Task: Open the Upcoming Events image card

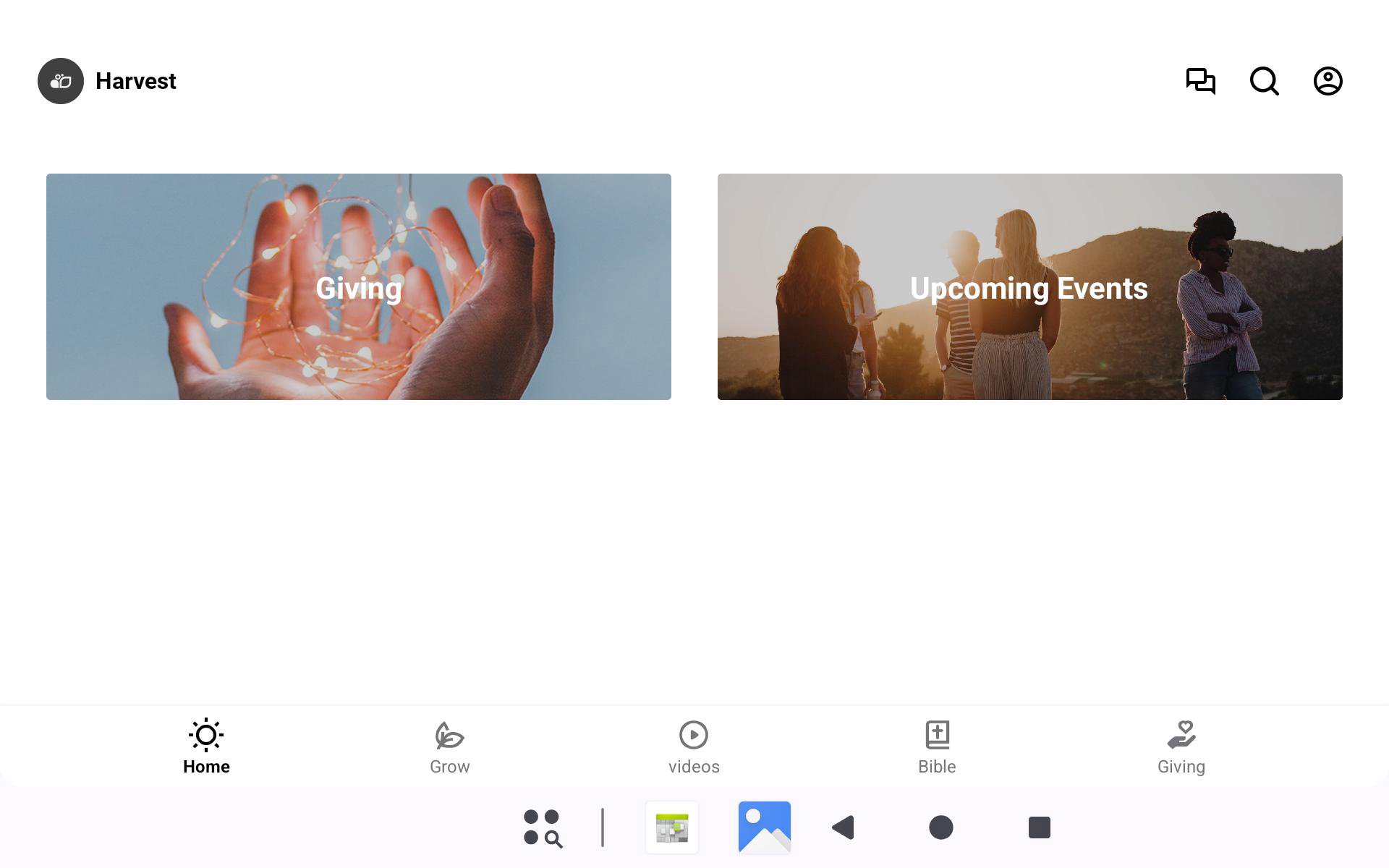Action: point(1029,286)
